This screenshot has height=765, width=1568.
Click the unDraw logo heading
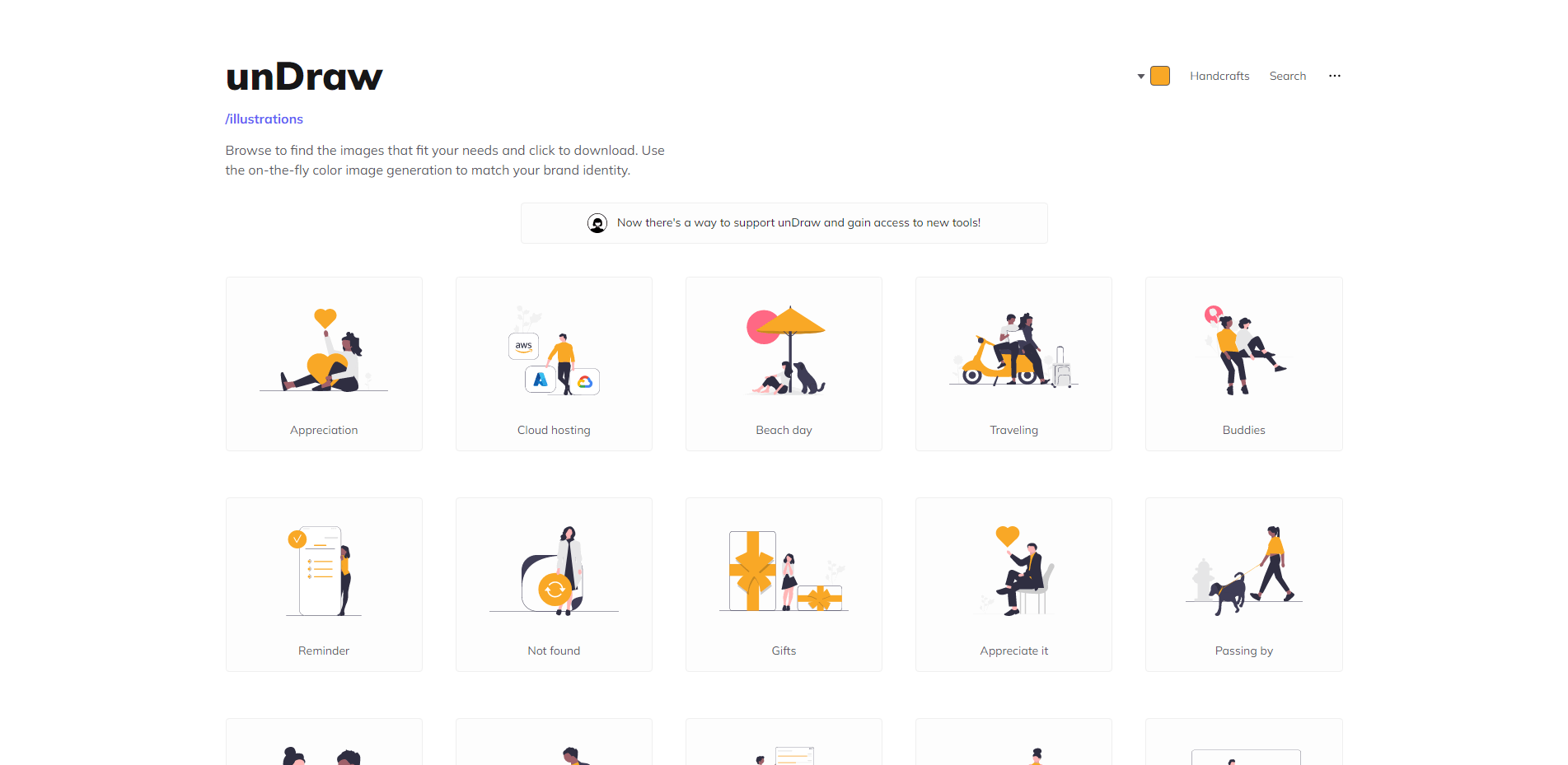[x=304, y=77]
